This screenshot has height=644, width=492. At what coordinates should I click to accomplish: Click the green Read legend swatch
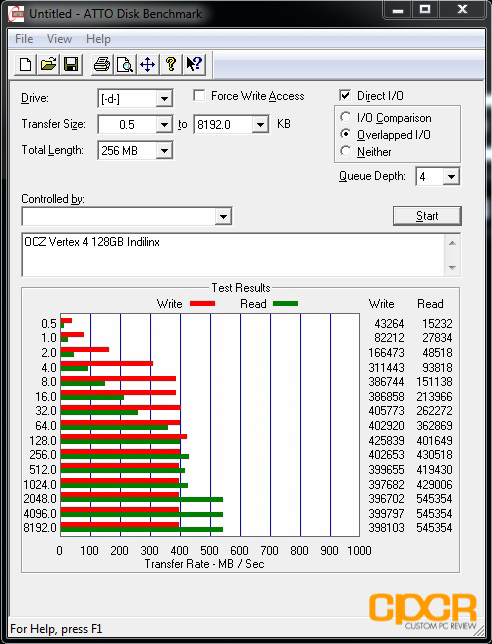click(285, 304)
